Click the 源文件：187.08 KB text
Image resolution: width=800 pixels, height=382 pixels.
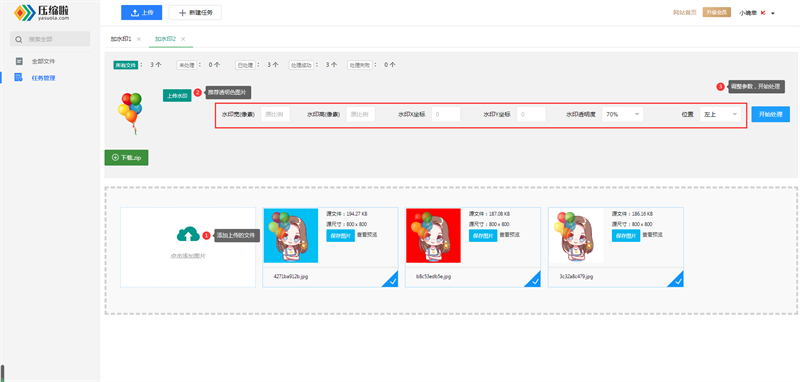click(489, 214)
